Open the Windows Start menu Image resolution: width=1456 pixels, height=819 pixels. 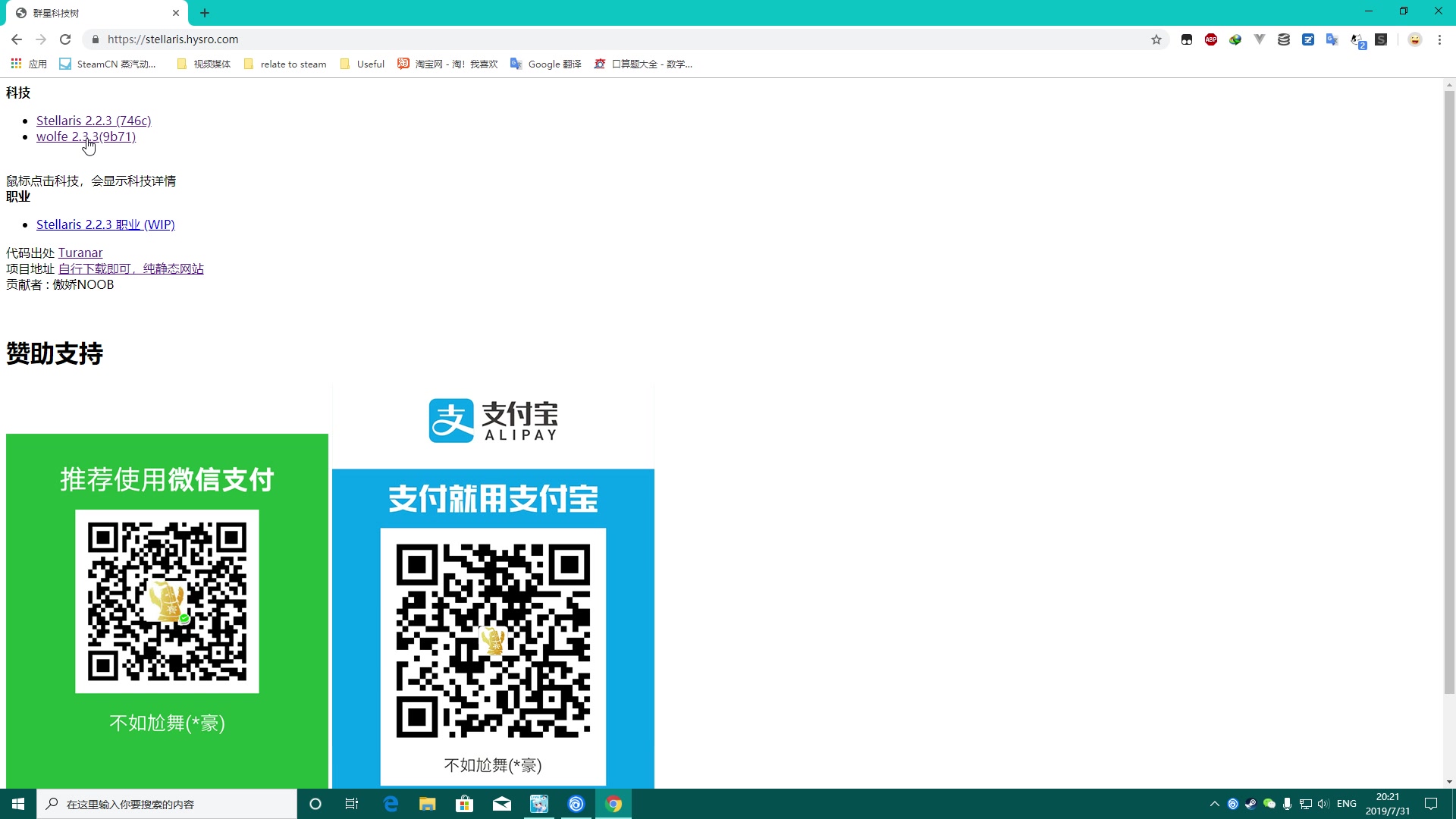(x=18, y=804)
